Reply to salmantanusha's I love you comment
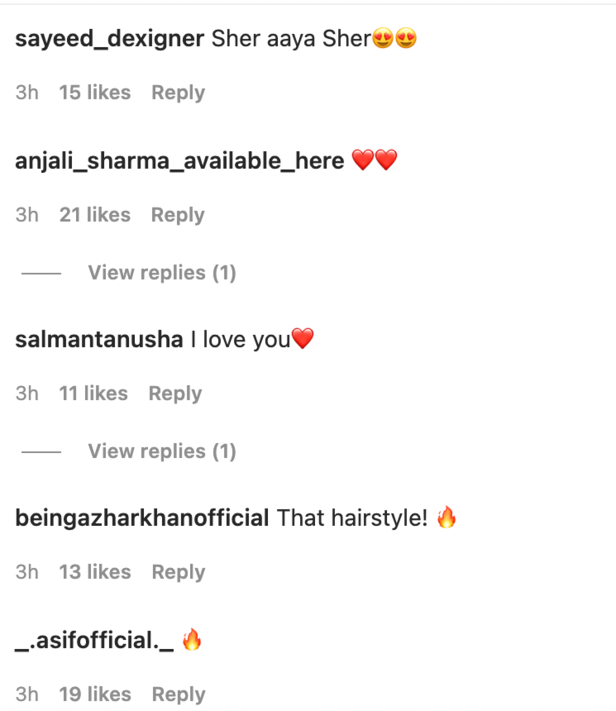The height and width of the screenshot is (711, 616). 176,394
